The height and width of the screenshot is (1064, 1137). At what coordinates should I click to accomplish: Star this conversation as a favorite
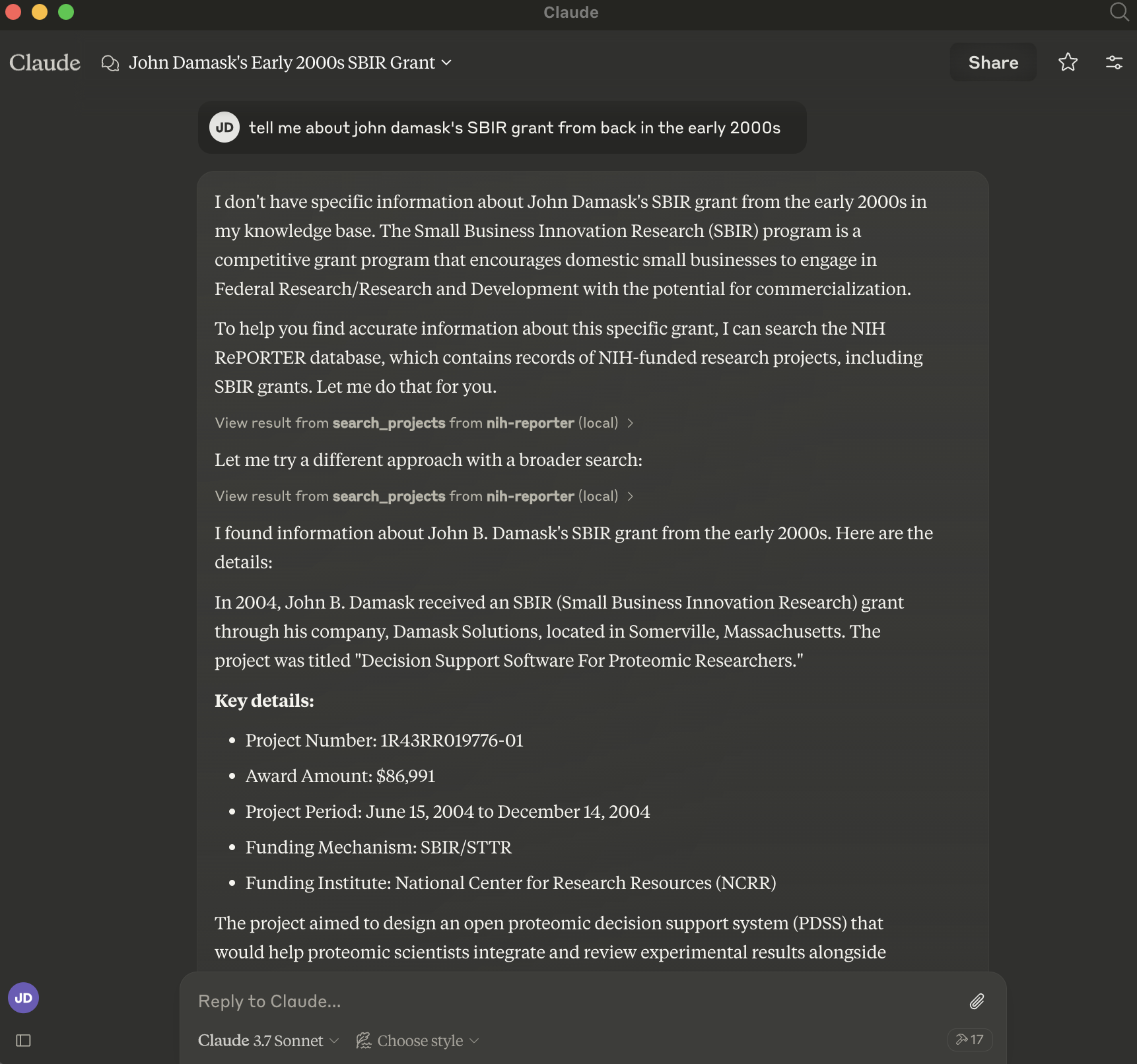click(1068, 62)
